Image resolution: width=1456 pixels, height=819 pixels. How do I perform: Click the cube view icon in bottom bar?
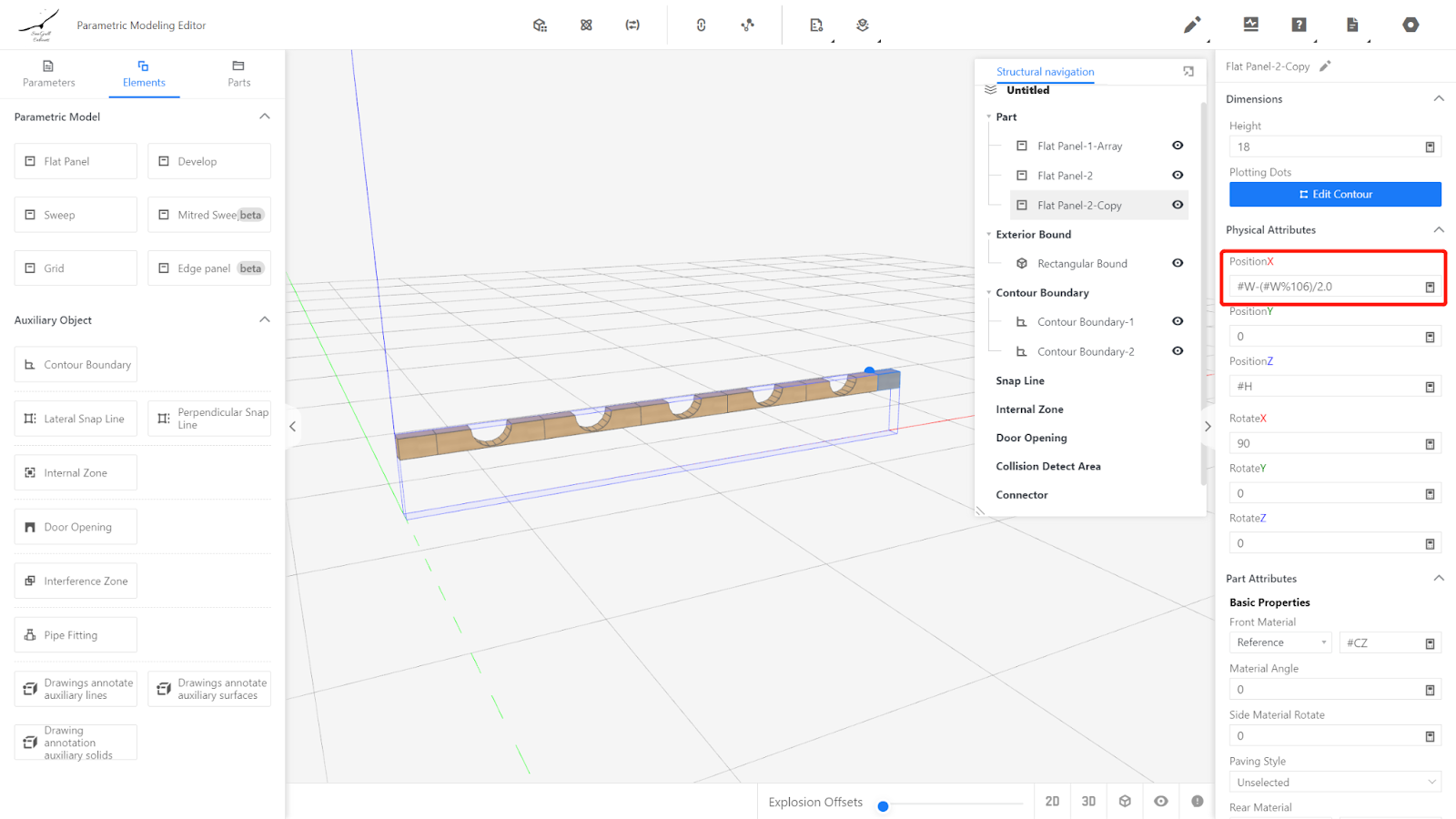(1125, 801)
